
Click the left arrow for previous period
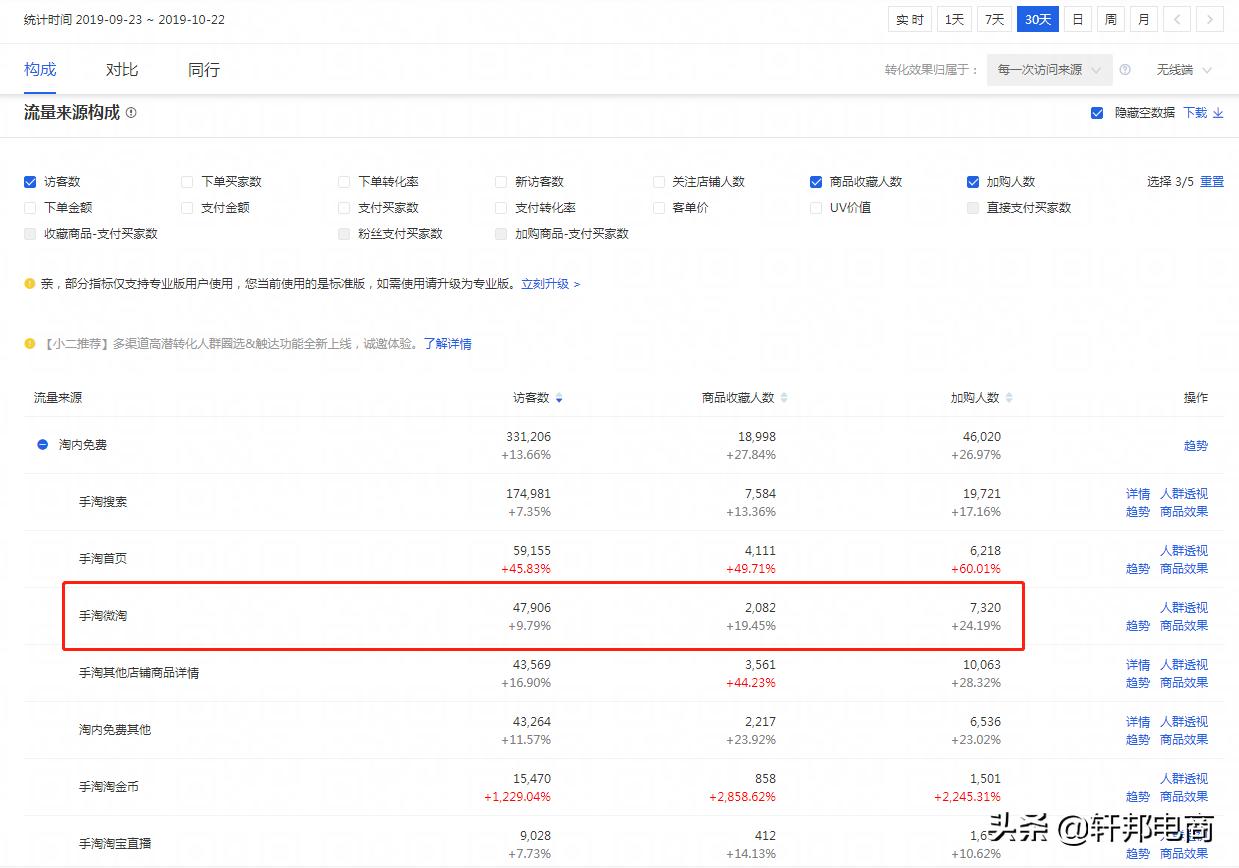(x=1178, y=19)
